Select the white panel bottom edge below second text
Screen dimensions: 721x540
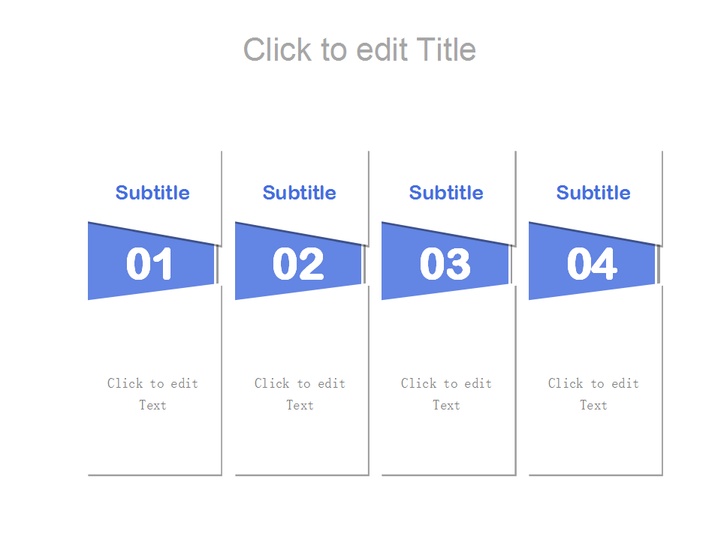coord(301,473)
